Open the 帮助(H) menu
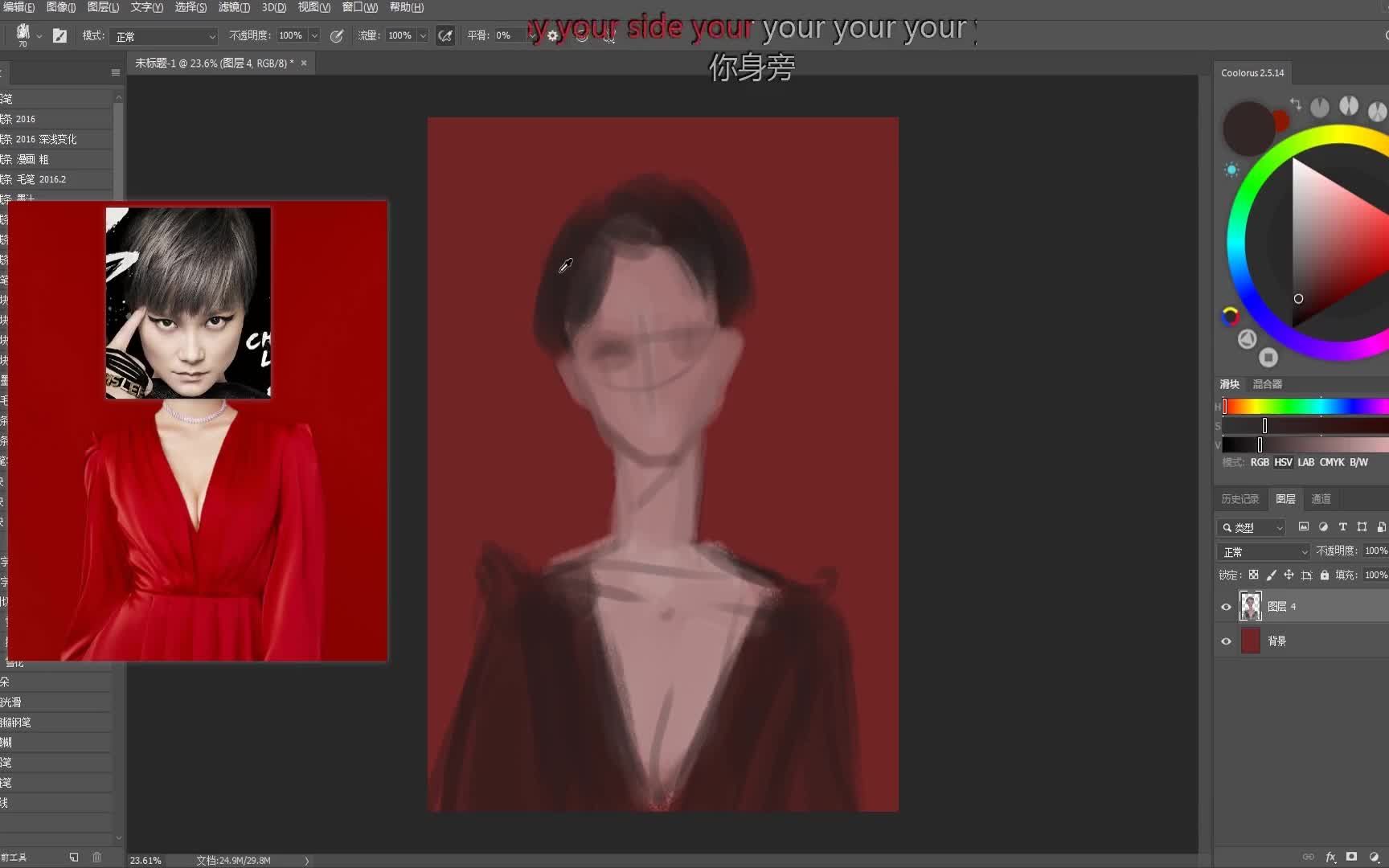The image size is (1389, 868). coord(406,7)
